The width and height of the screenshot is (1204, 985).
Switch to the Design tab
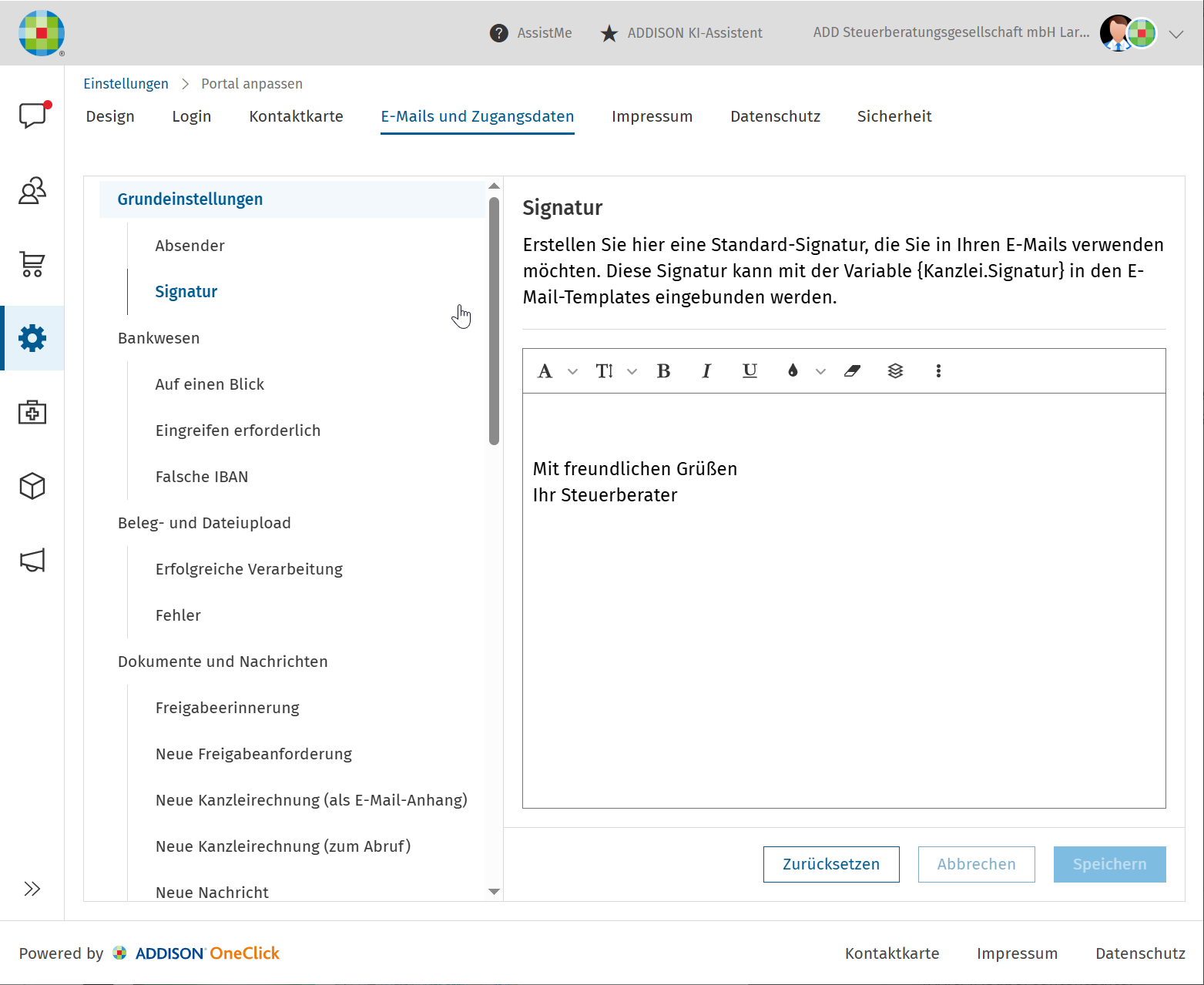click(110, 116)
